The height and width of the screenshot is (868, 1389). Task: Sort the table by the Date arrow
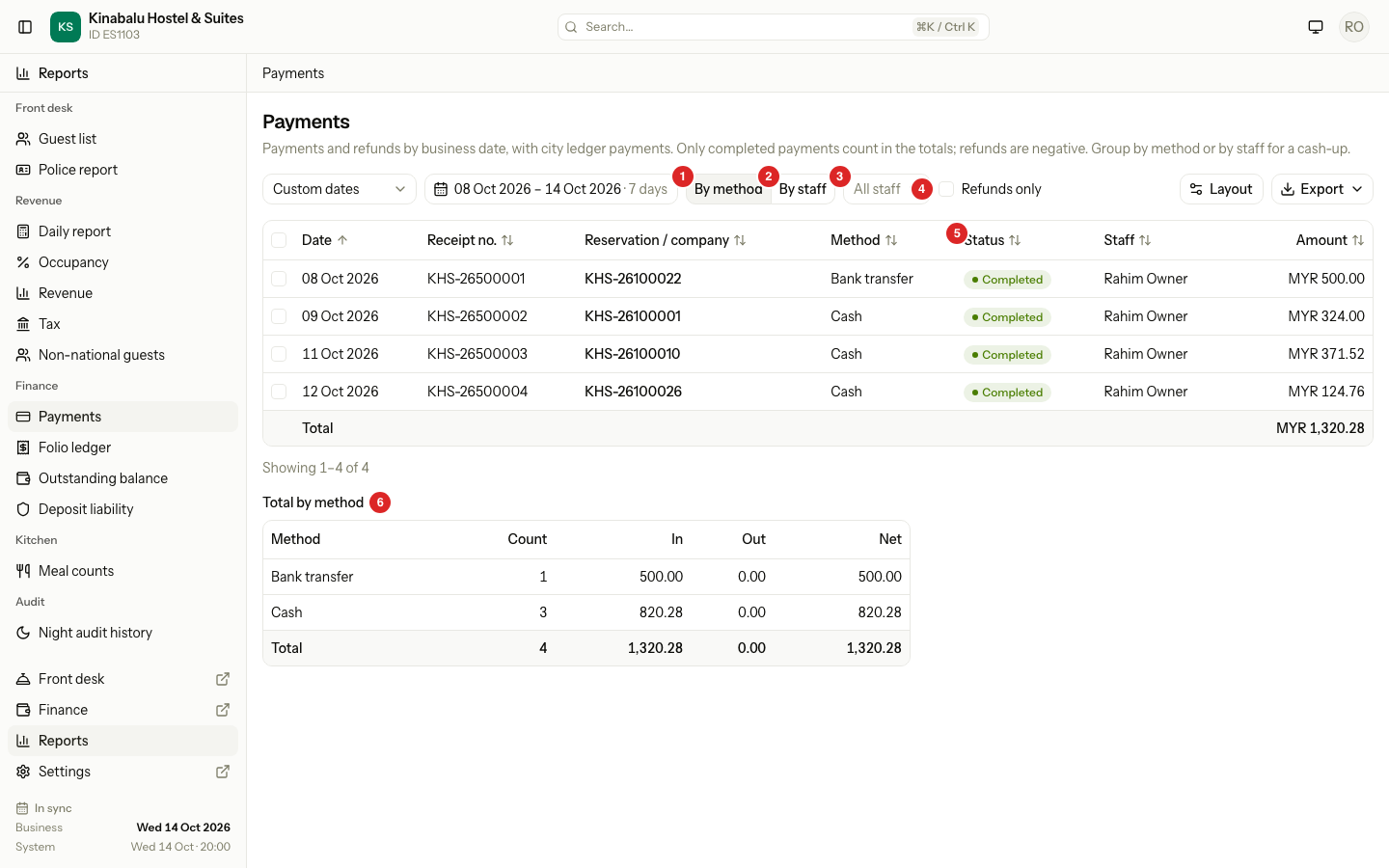[x=342, y=240]
